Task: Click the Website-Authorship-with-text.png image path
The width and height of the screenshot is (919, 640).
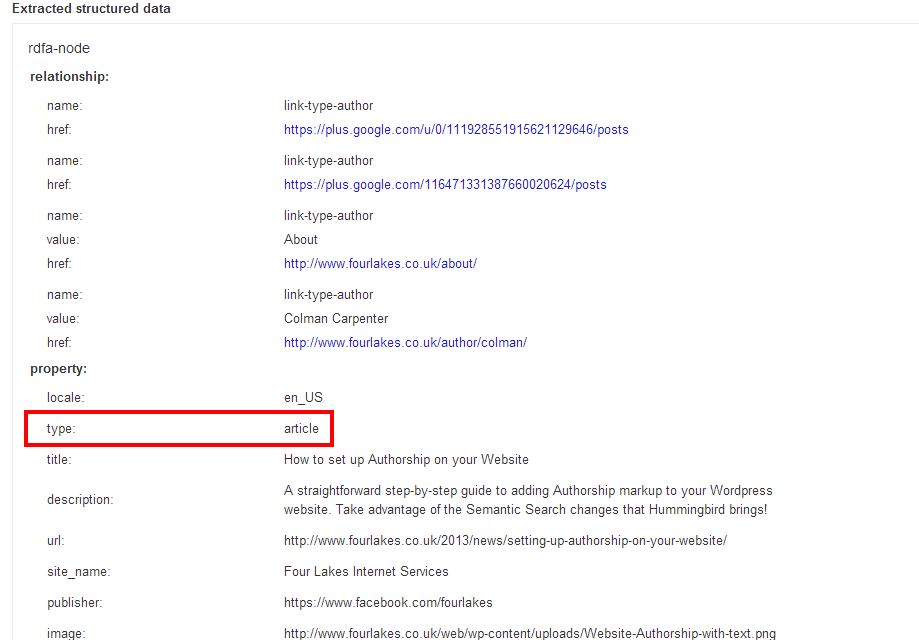Action: (x=529, y=633)
